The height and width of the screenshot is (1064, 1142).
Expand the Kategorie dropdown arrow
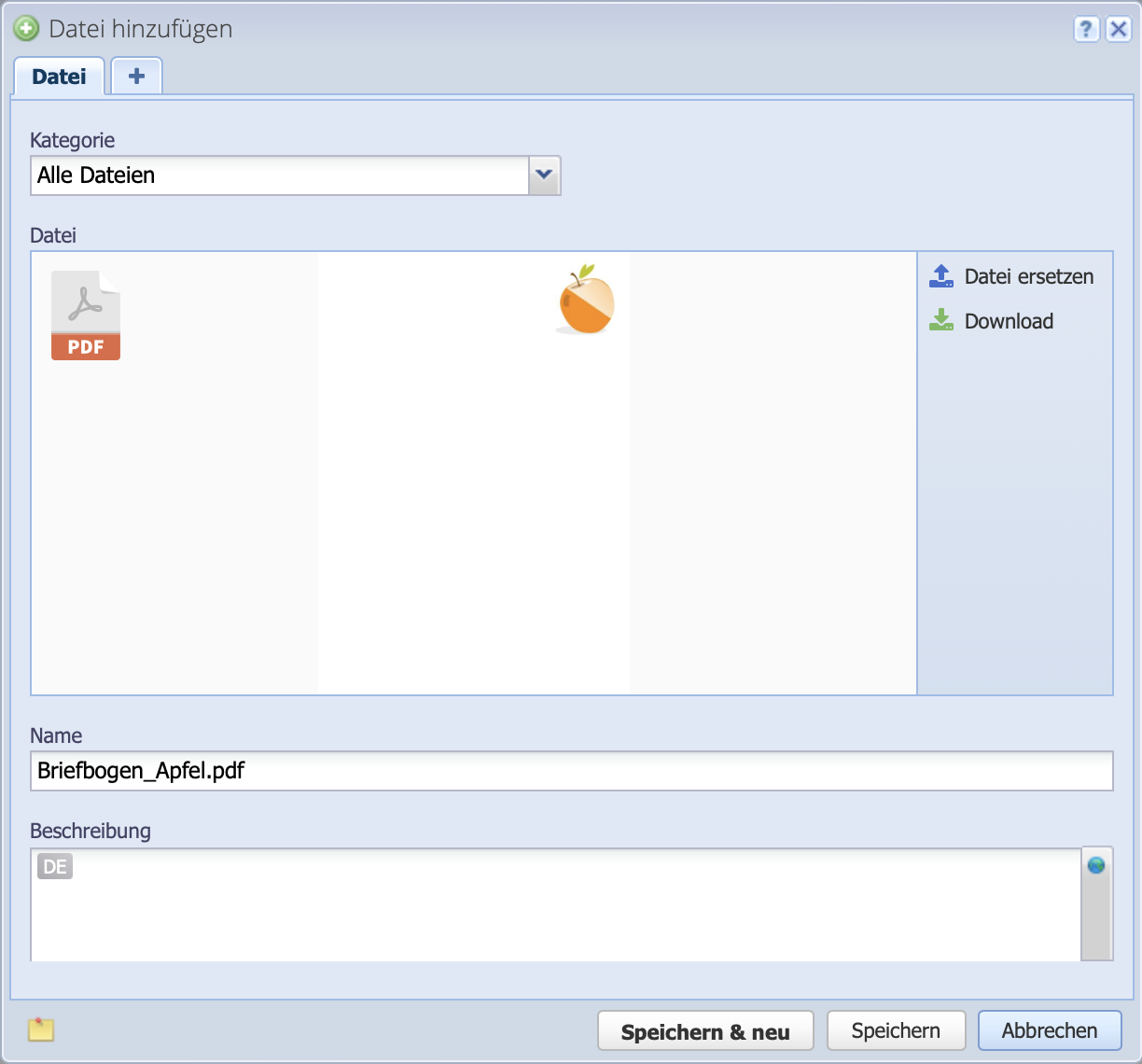(x=544, y=175)
